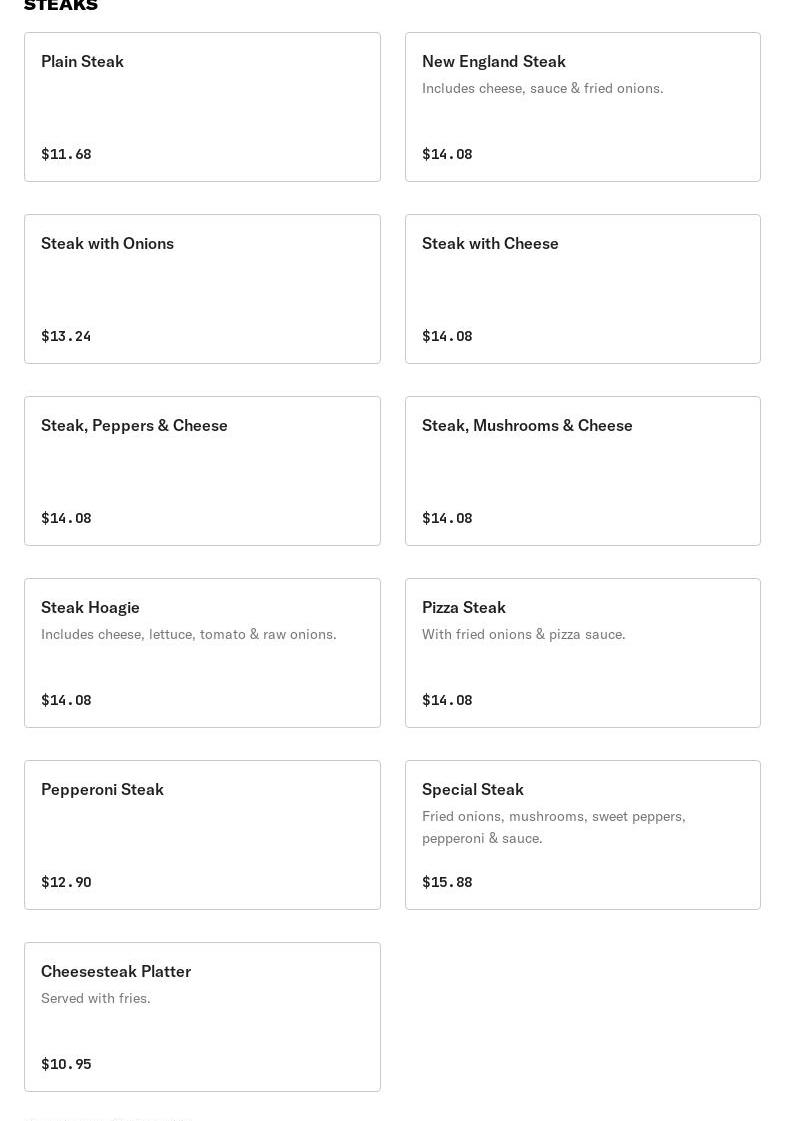Add Steak with Cheese to order
The image size is (785, 1121).
pos(583,289)
